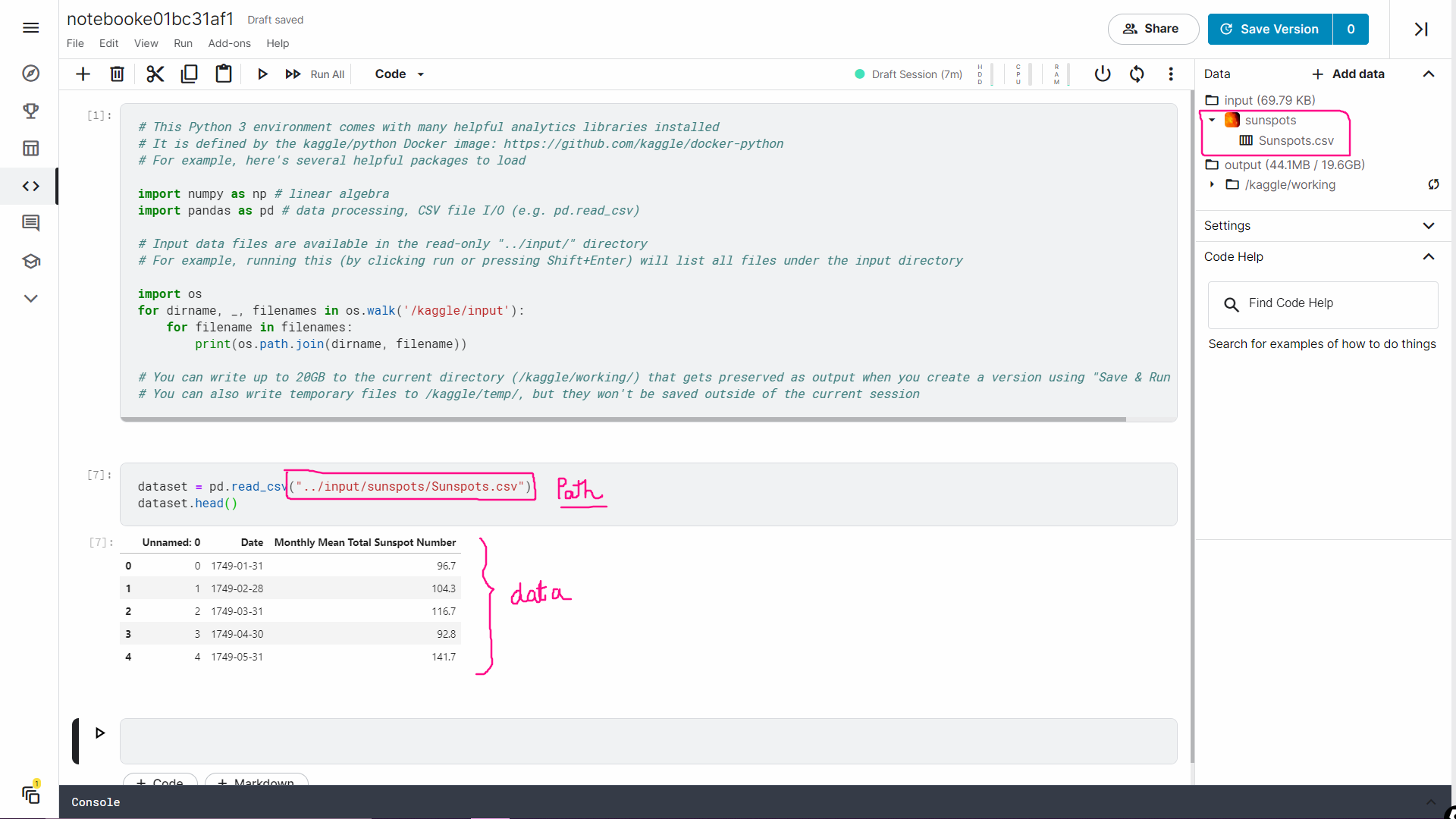Image resolution: width=1456 pixels, height=819 pixels.
Task: Click the Monthly Mean Total Sunspot Number header
Action: pos(365,542)
